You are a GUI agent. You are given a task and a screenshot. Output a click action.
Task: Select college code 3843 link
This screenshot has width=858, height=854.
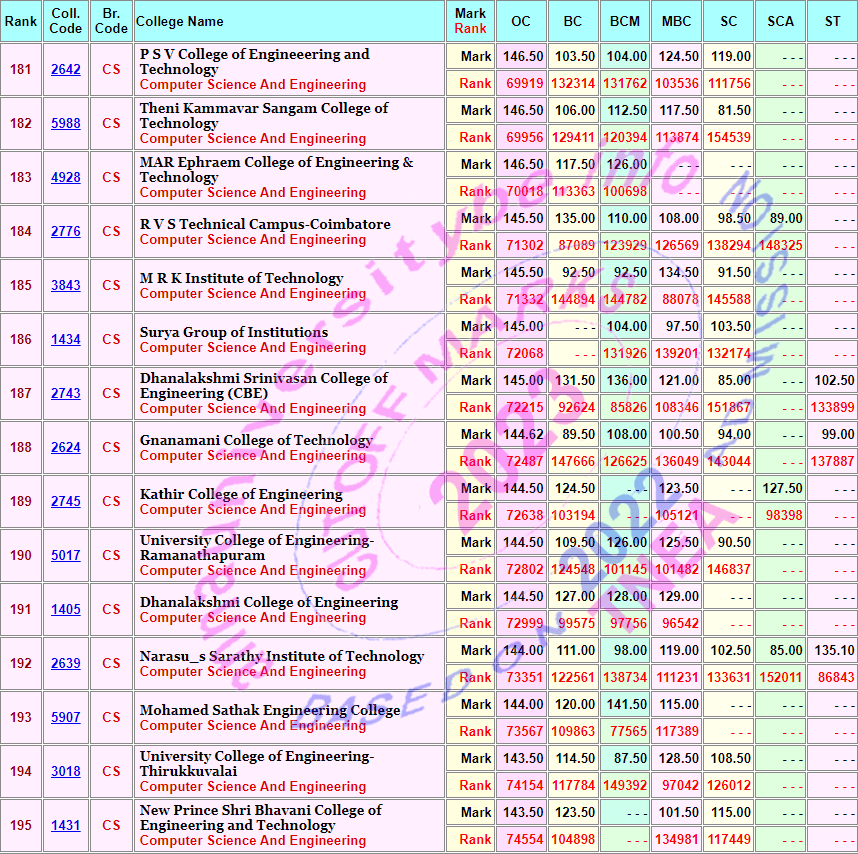66,286
